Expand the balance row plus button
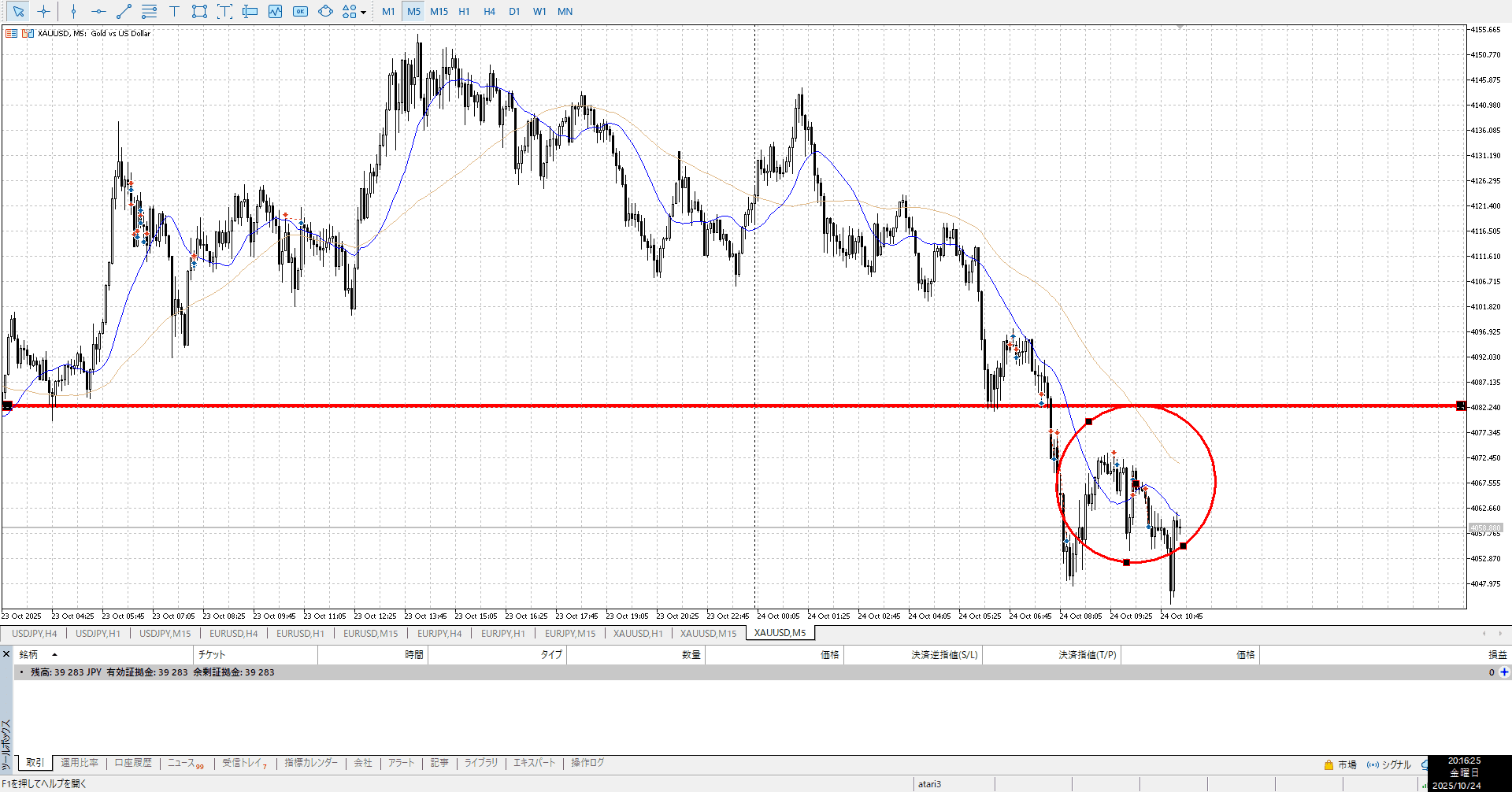Viewport: 1512px width, 792px height. tap(1504, 672)
